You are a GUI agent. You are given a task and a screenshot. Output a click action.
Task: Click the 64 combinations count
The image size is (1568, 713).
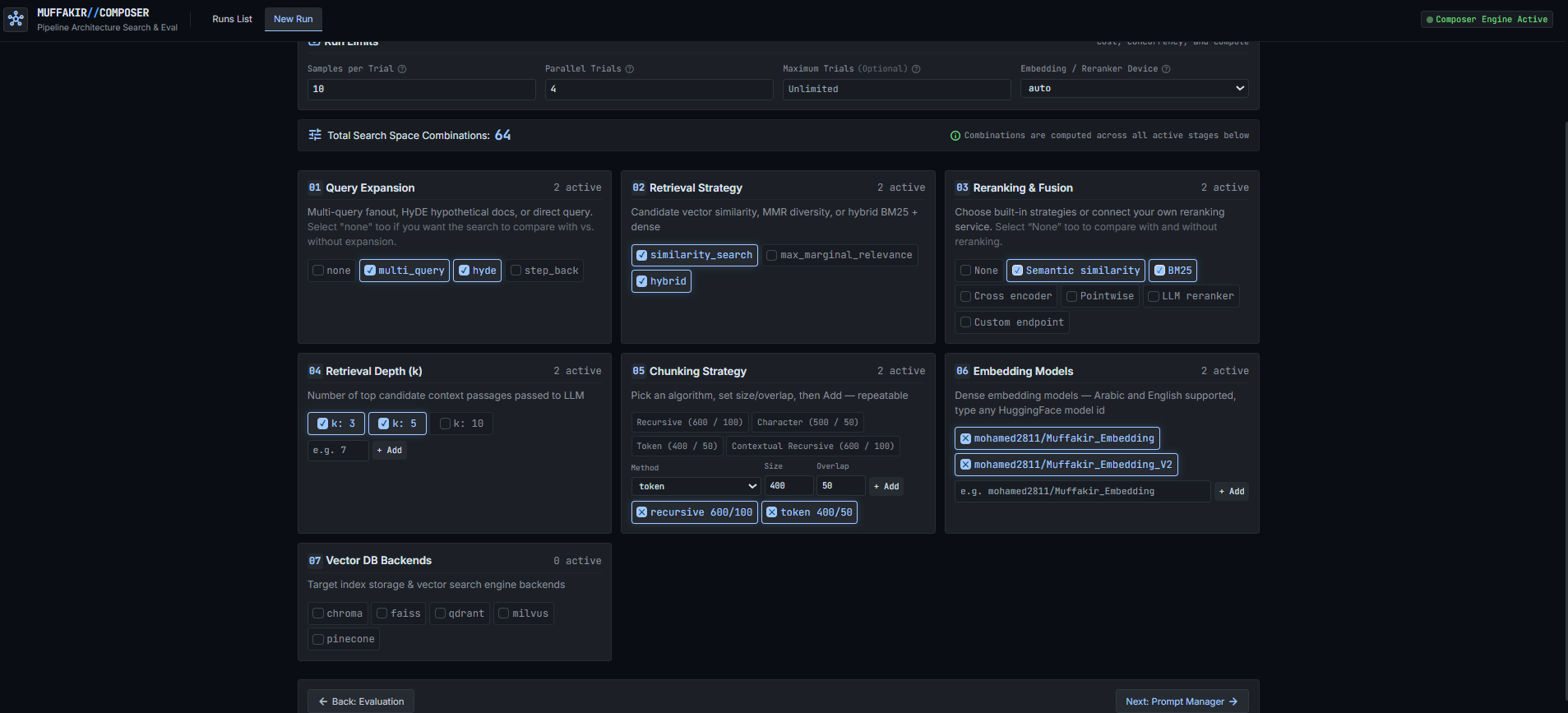click(x=502, y=135)
